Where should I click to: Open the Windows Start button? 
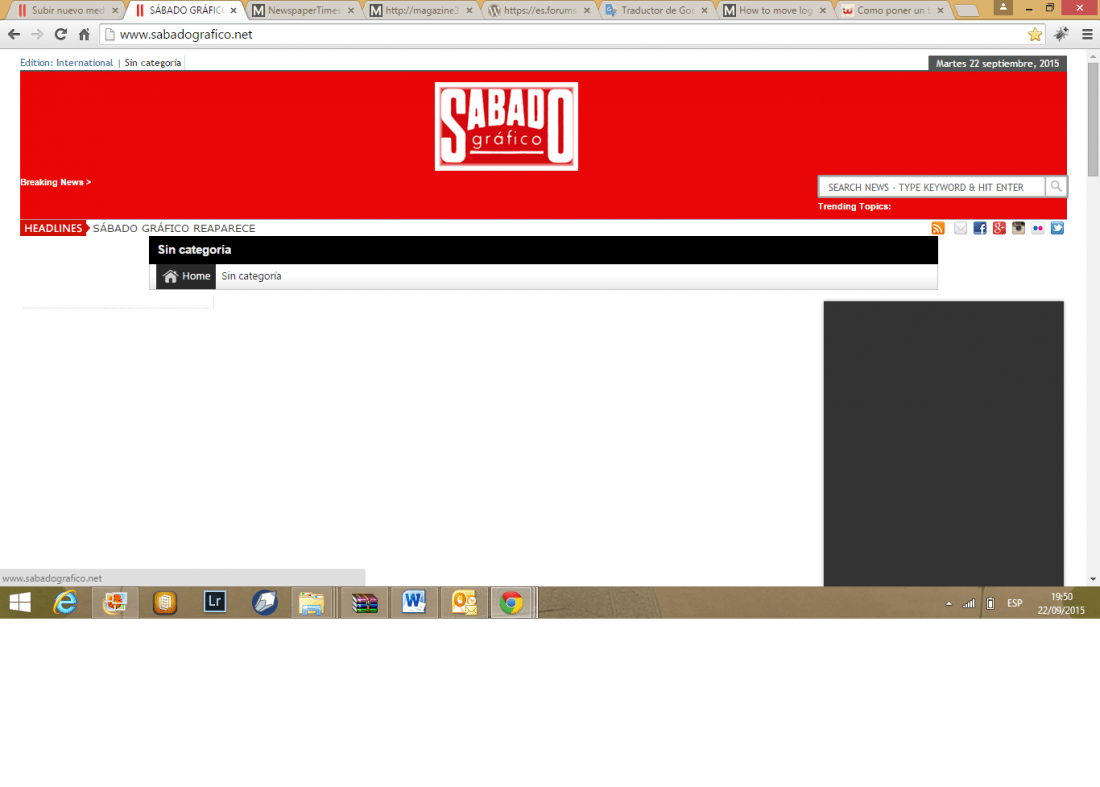(20, 603)
